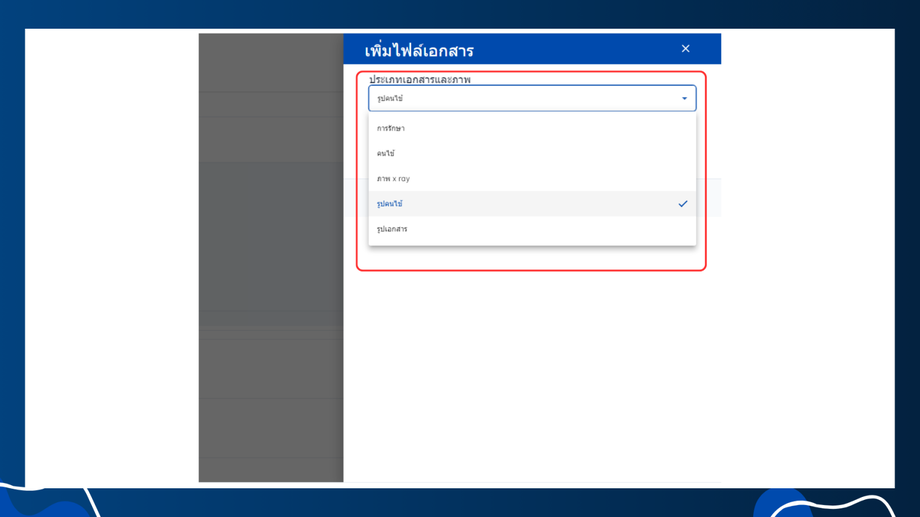Screen dimensions: 920x517
Task: Select the การรักษา option
Action: (x=532, y=128)
